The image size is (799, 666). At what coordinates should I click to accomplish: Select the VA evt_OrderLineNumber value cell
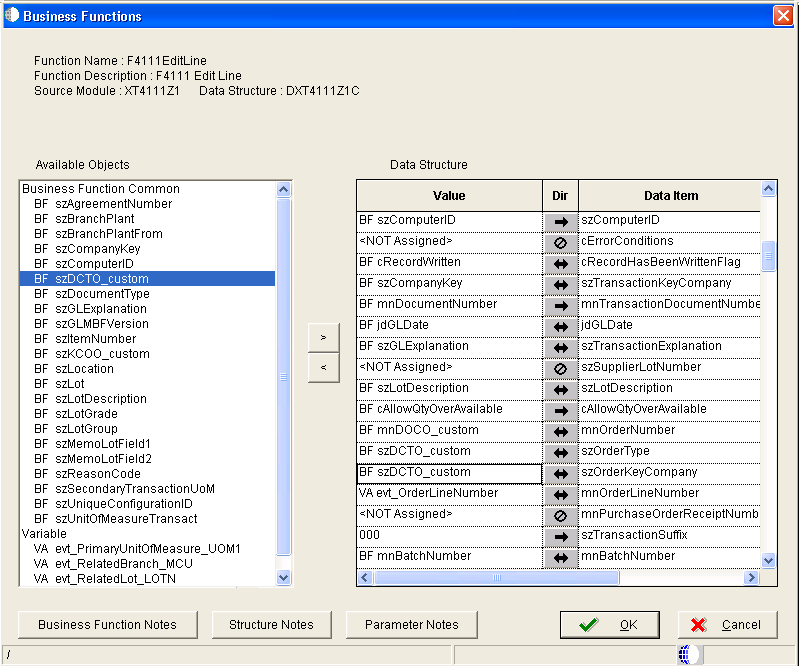pos(449,493)
